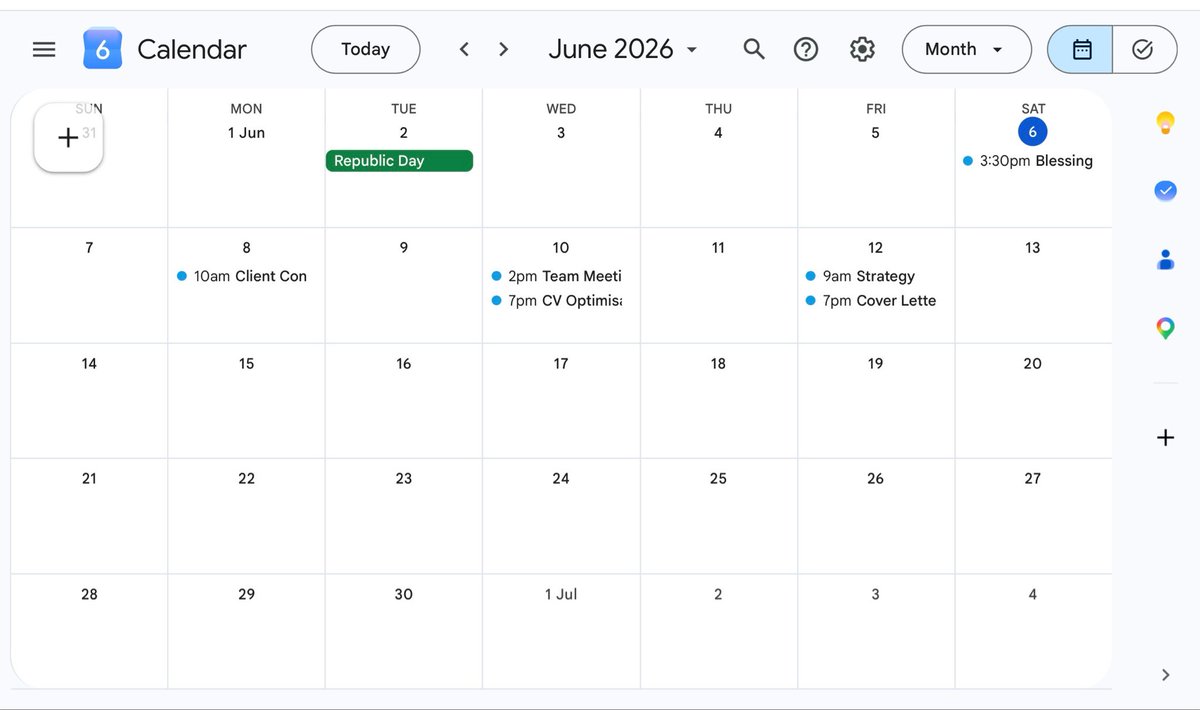
Task: Open the 3:30pm Blessing event
Action: (1028, 161)
